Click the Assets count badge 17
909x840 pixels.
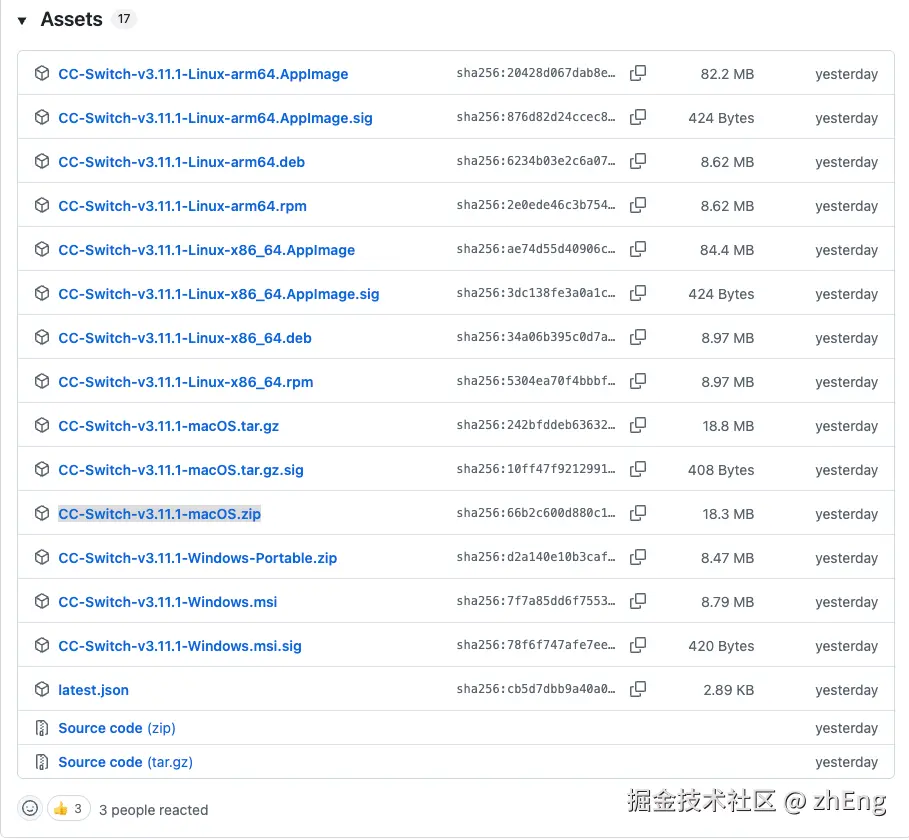pyautogui.click(x=123, y=19)
